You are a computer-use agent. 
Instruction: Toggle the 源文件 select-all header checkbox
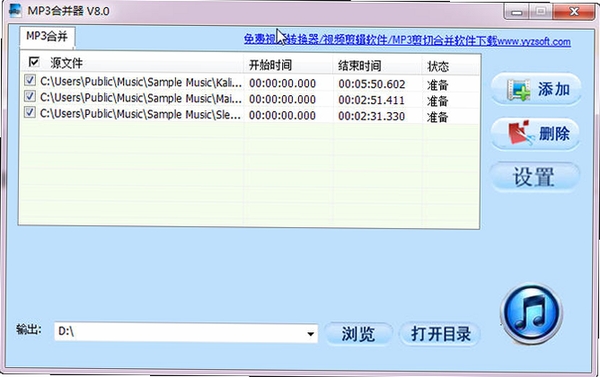coord(34,62)
